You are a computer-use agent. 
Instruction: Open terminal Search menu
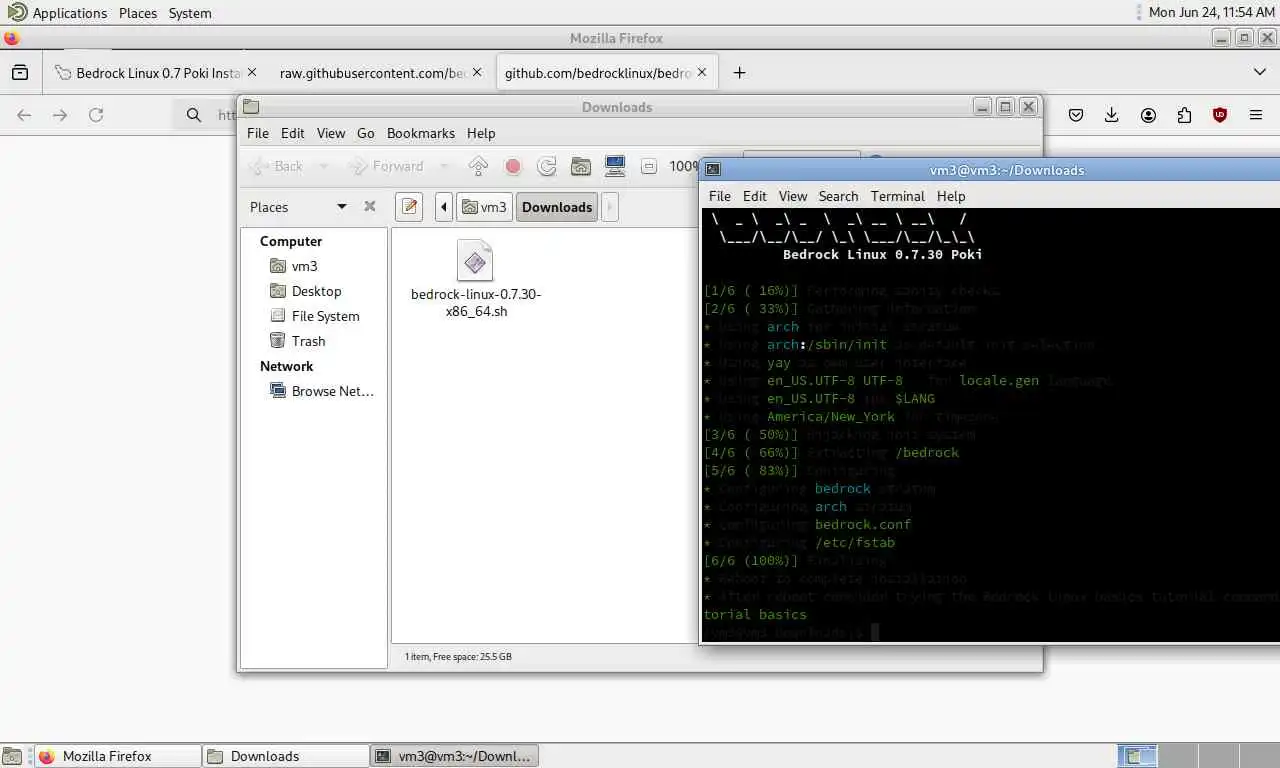838,196
